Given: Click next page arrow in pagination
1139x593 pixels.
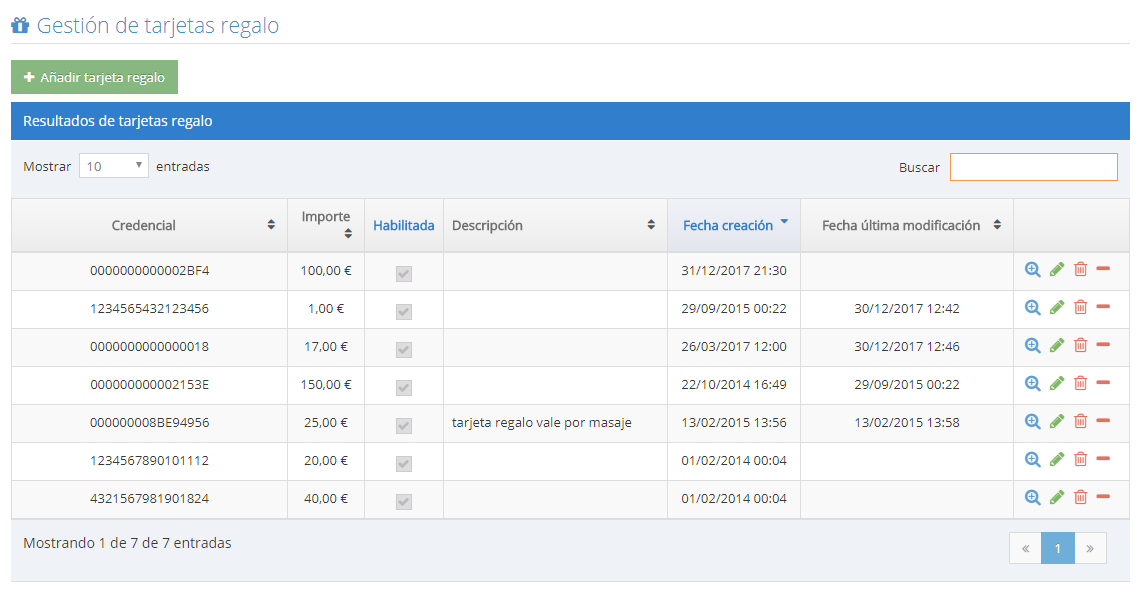Looking at the screenshot, I should coord(1090,547).
